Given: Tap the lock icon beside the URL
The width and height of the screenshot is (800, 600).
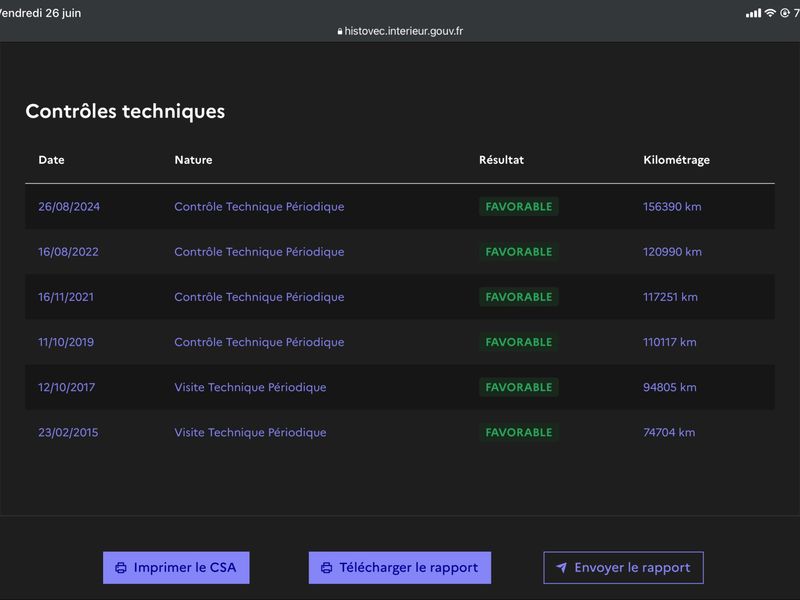Looking at the screenshot, I should pyautogui.click(x=340, y=31).
